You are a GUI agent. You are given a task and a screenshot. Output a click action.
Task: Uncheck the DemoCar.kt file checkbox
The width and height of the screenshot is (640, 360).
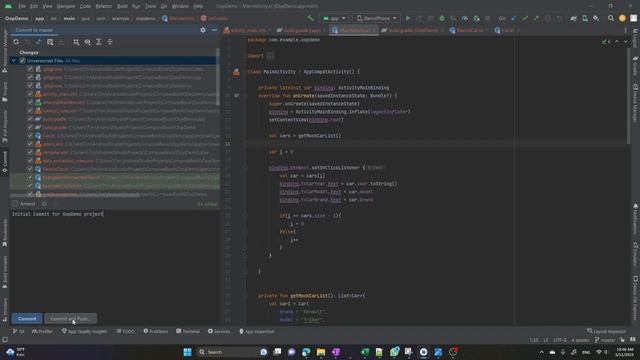30,169
